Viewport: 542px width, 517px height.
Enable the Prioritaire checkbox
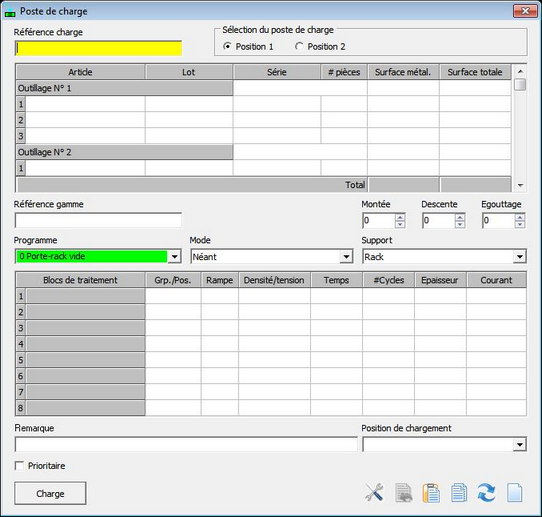click(19, 466)
